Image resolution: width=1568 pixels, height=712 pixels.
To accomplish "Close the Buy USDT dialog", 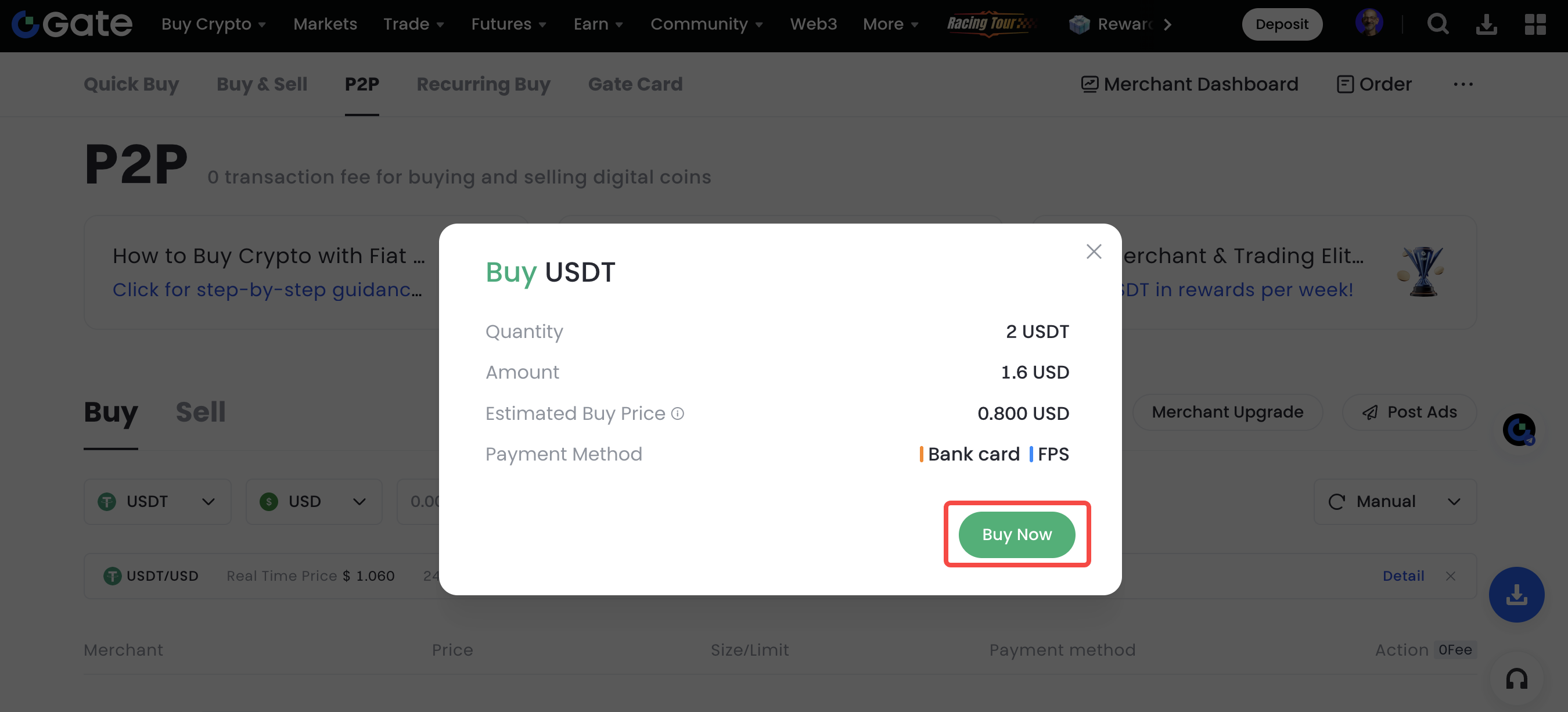I will pos(1093,251).
